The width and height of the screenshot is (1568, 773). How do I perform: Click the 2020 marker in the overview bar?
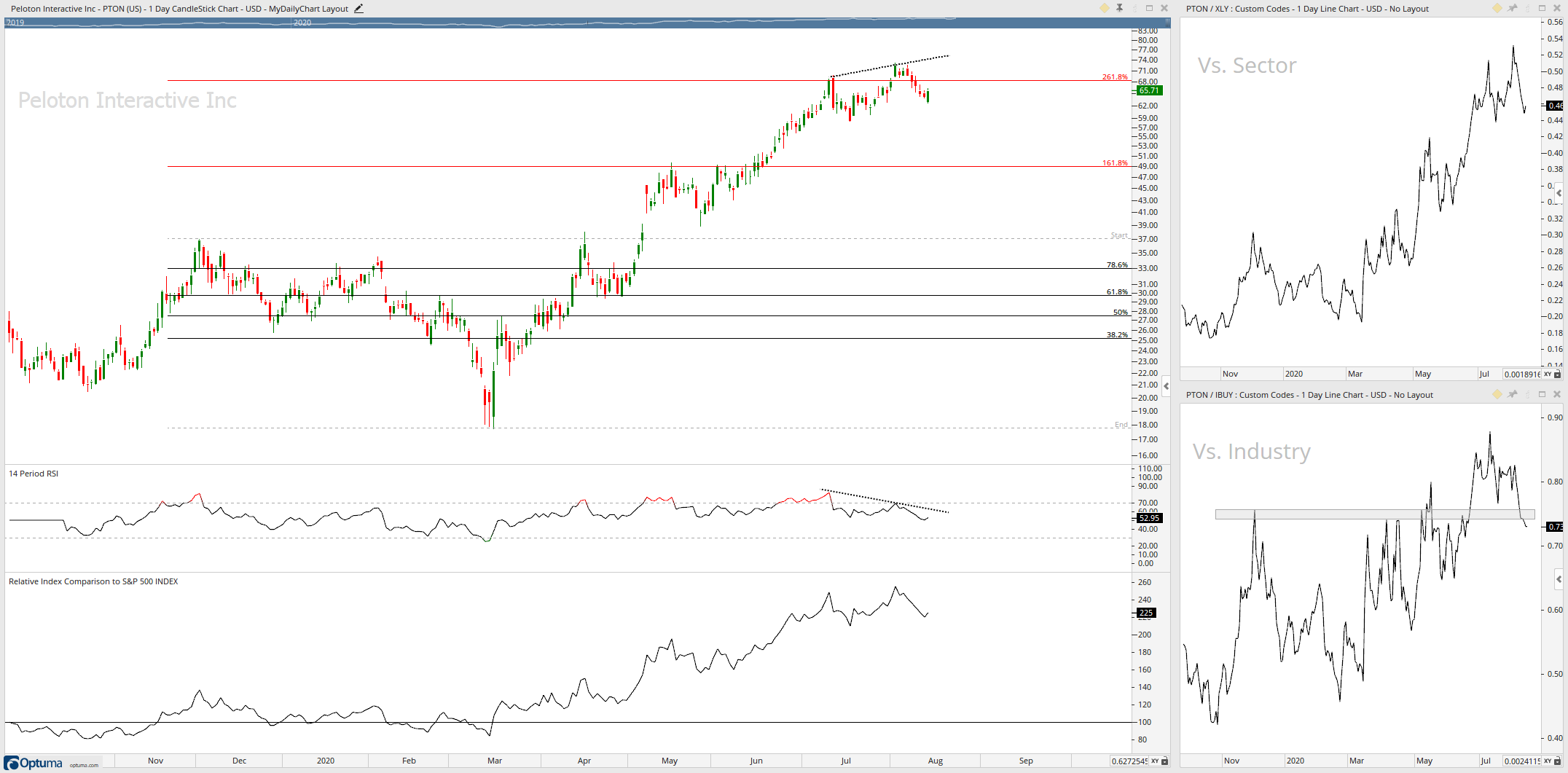tap(302, 23)
